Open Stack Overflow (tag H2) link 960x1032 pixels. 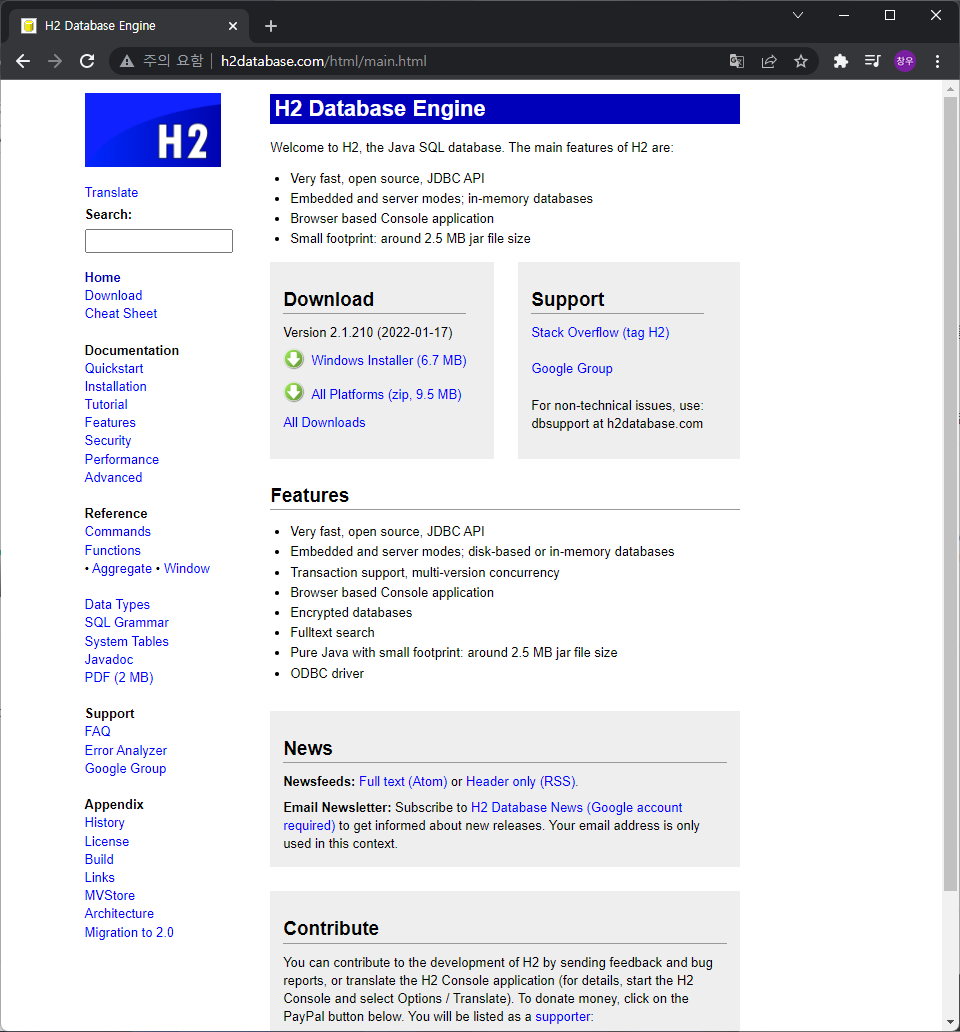click(x=601, y=332)
